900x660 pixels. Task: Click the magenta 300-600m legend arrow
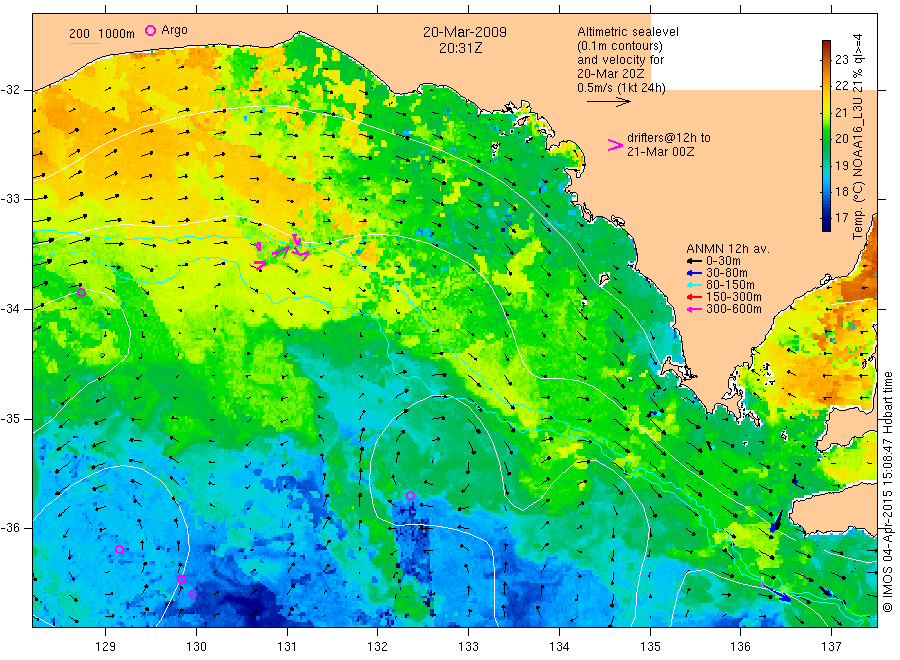pos(695,309)
